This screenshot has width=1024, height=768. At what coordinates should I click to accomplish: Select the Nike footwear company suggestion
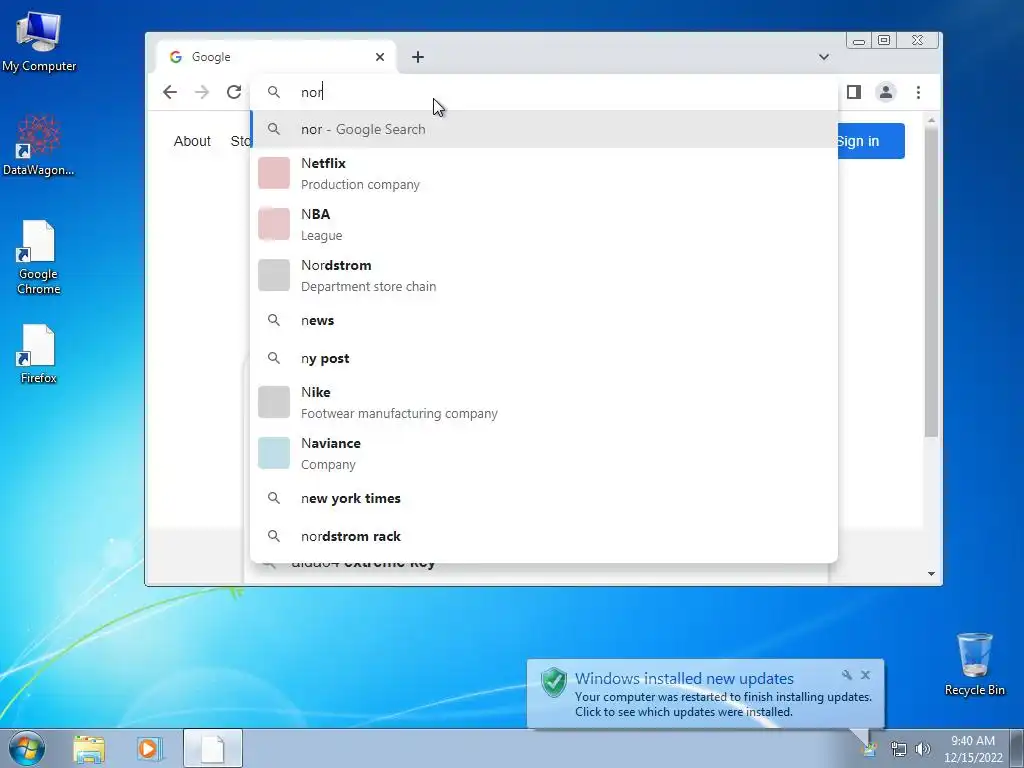[543, 402]
